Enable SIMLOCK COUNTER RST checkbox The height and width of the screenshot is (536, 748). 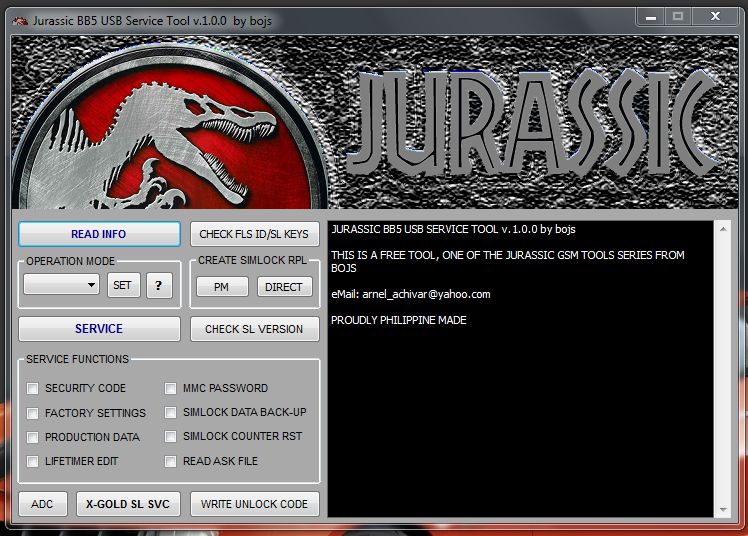coord(170,436)
